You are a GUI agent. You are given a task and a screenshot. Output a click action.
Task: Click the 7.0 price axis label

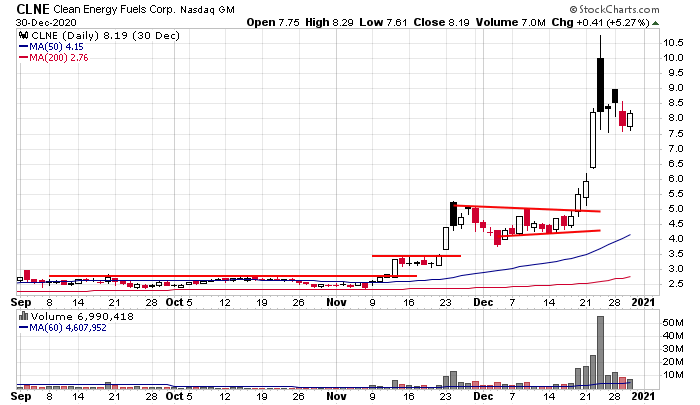coord(675,149)
